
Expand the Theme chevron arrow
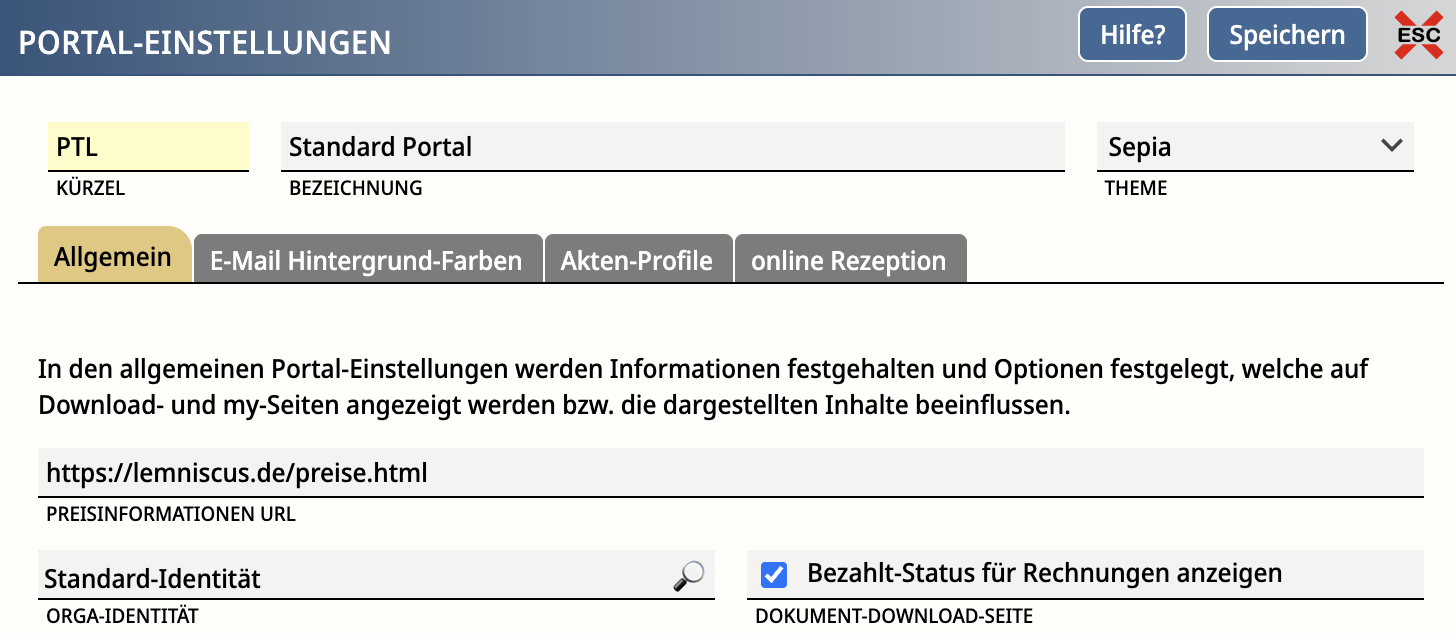click(x=1391, y=146)
